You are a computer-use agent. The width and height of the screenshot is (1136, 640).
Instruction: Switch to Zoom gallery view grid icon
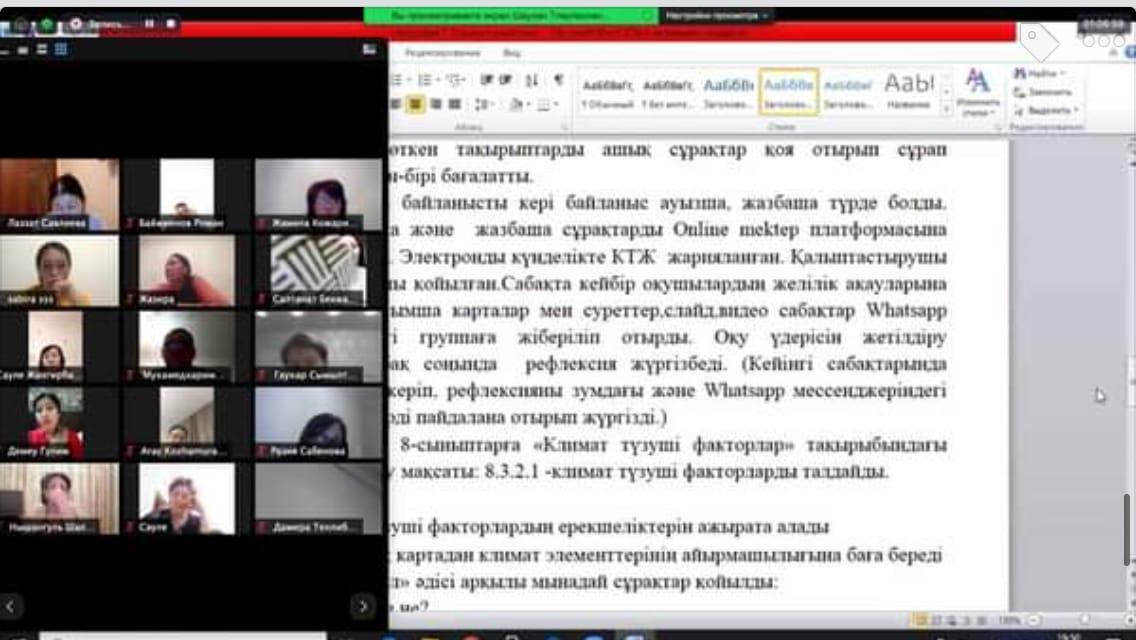click(61, 49)
